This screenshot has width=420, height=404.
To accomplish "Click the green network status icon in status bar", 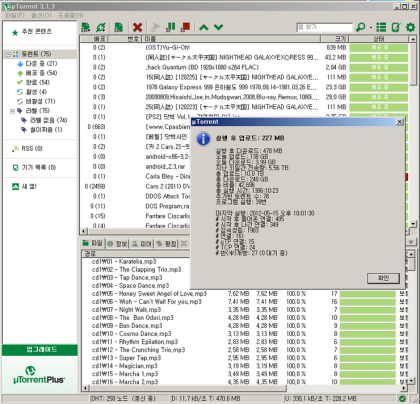I will pos(402,398).
